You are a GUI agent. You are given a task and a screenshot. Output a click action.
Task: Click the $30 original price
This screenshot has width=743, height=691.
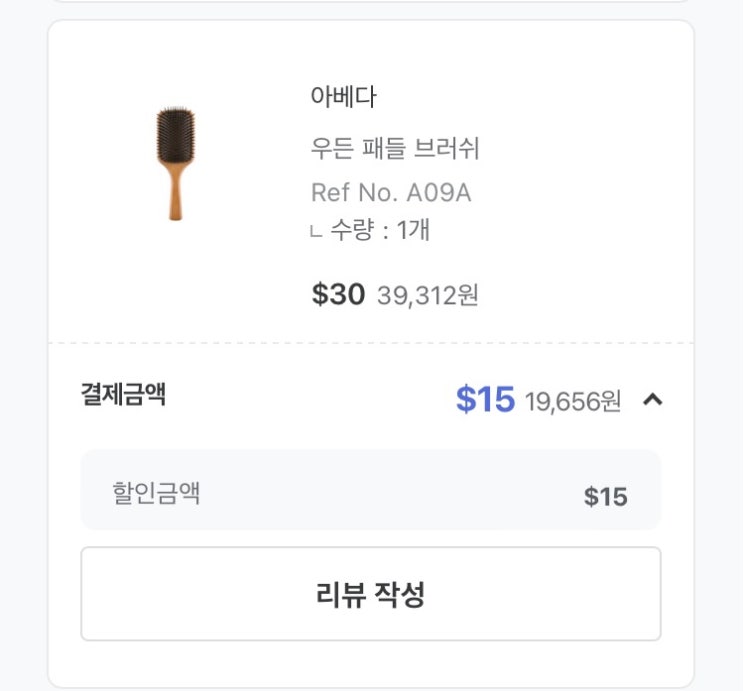point(338,294)
